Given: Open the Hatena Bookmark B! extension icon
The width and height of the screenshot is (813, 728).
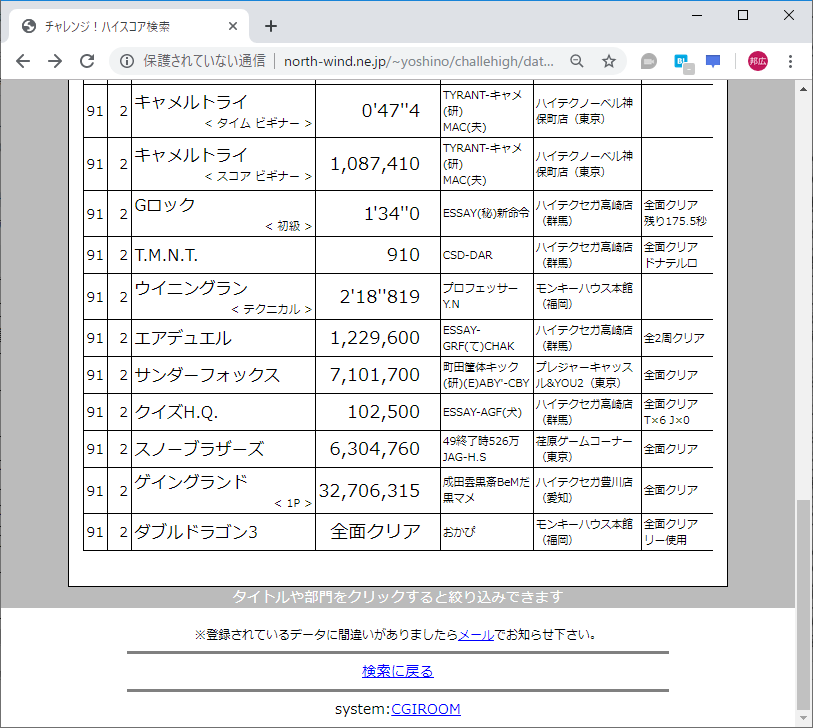Looking at the screenshot, I should tap(681, 60).
